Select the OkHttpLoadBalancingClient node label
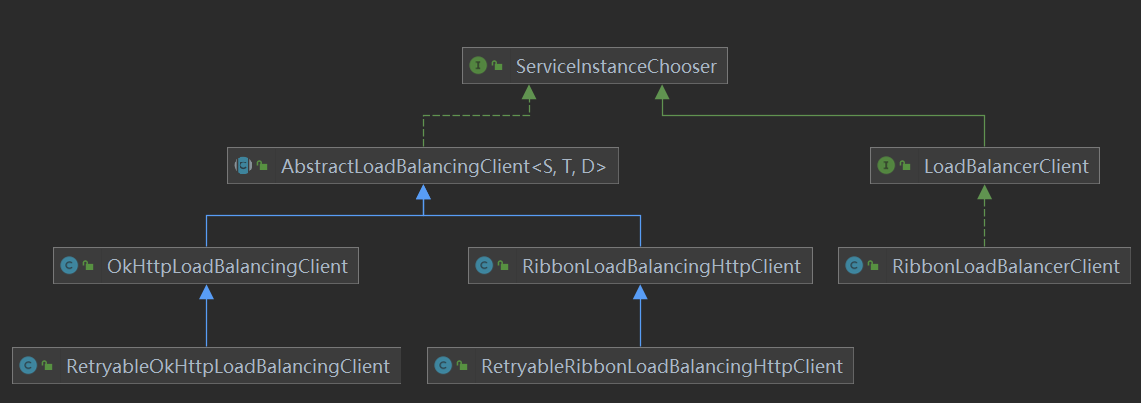 [228, 267]
